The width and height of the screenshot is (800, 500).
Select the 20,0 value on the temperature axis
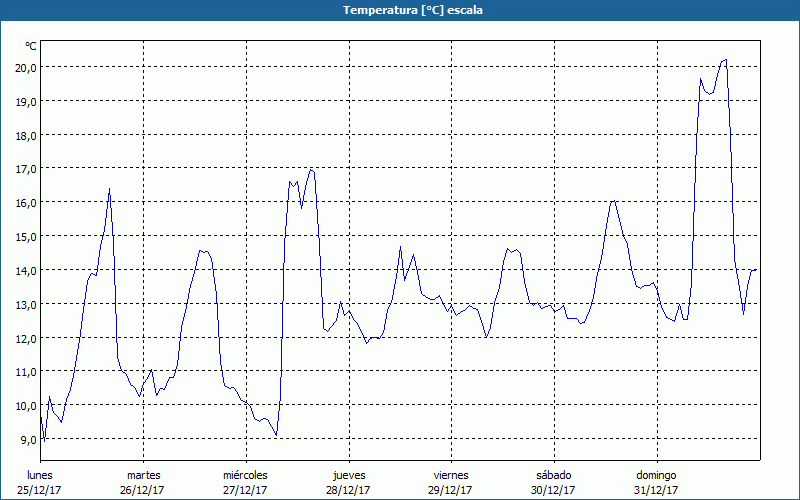(x=25, y=67)
